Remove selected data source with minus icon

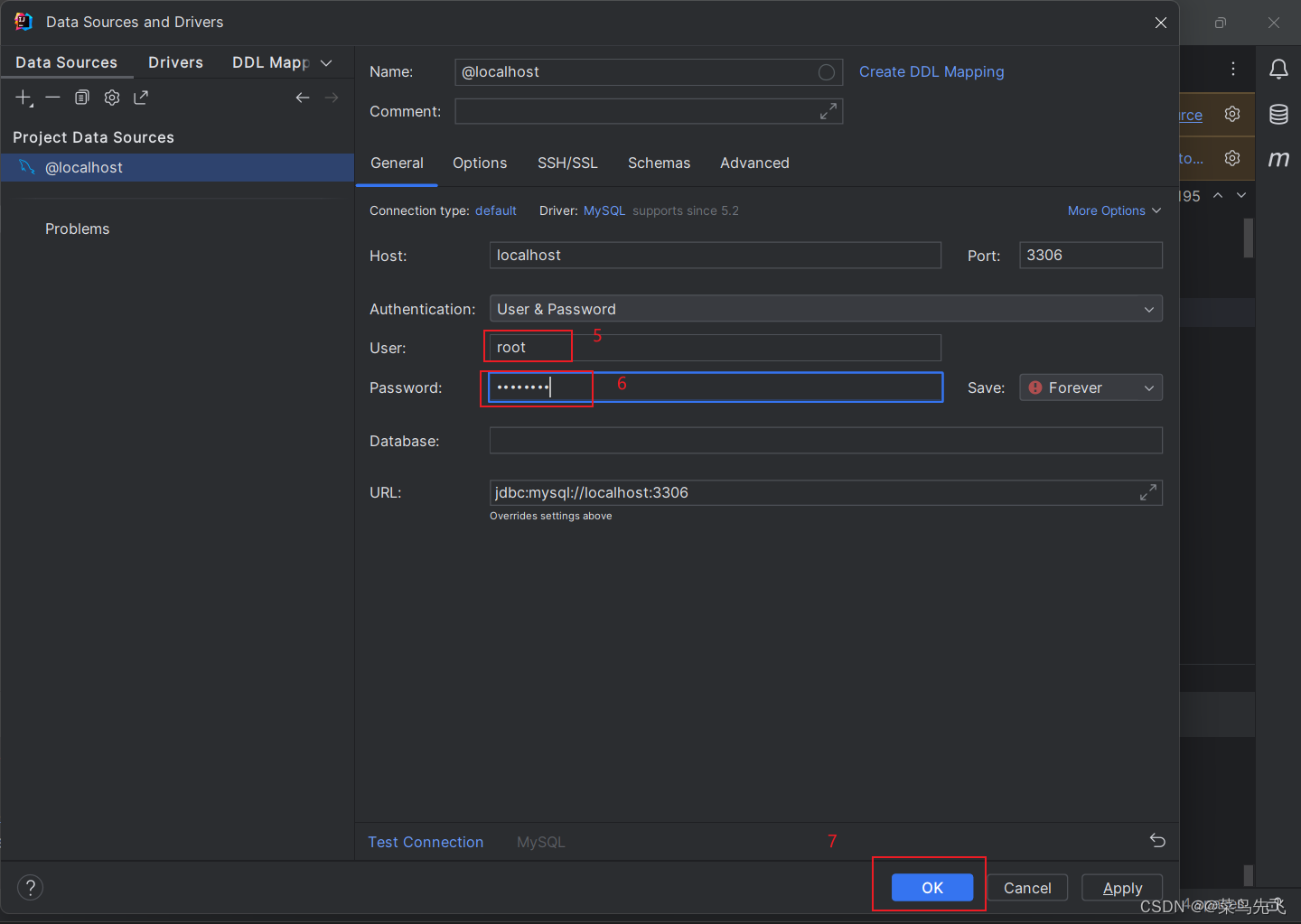click(53, 98)
